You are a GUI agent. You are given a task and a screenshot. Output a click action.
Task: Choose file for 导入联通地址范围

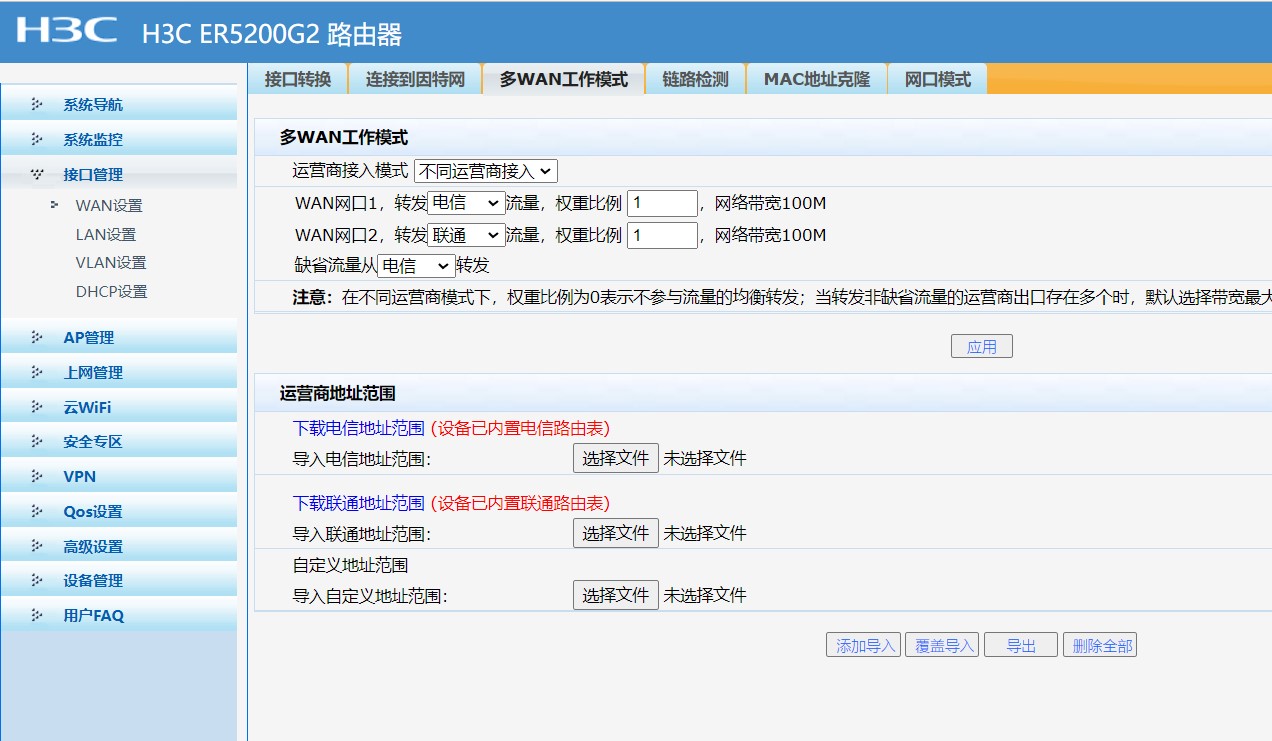pyautogui.click(x=616, y=533)
